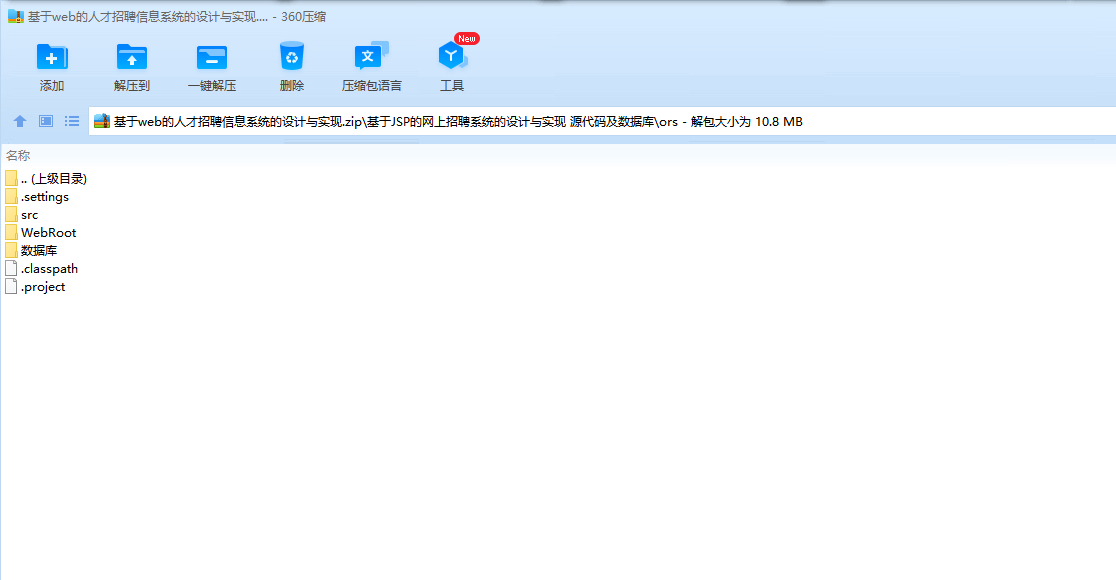Switch to the list view icon
Screen dimensions: 1116x580
pos(72,121)
